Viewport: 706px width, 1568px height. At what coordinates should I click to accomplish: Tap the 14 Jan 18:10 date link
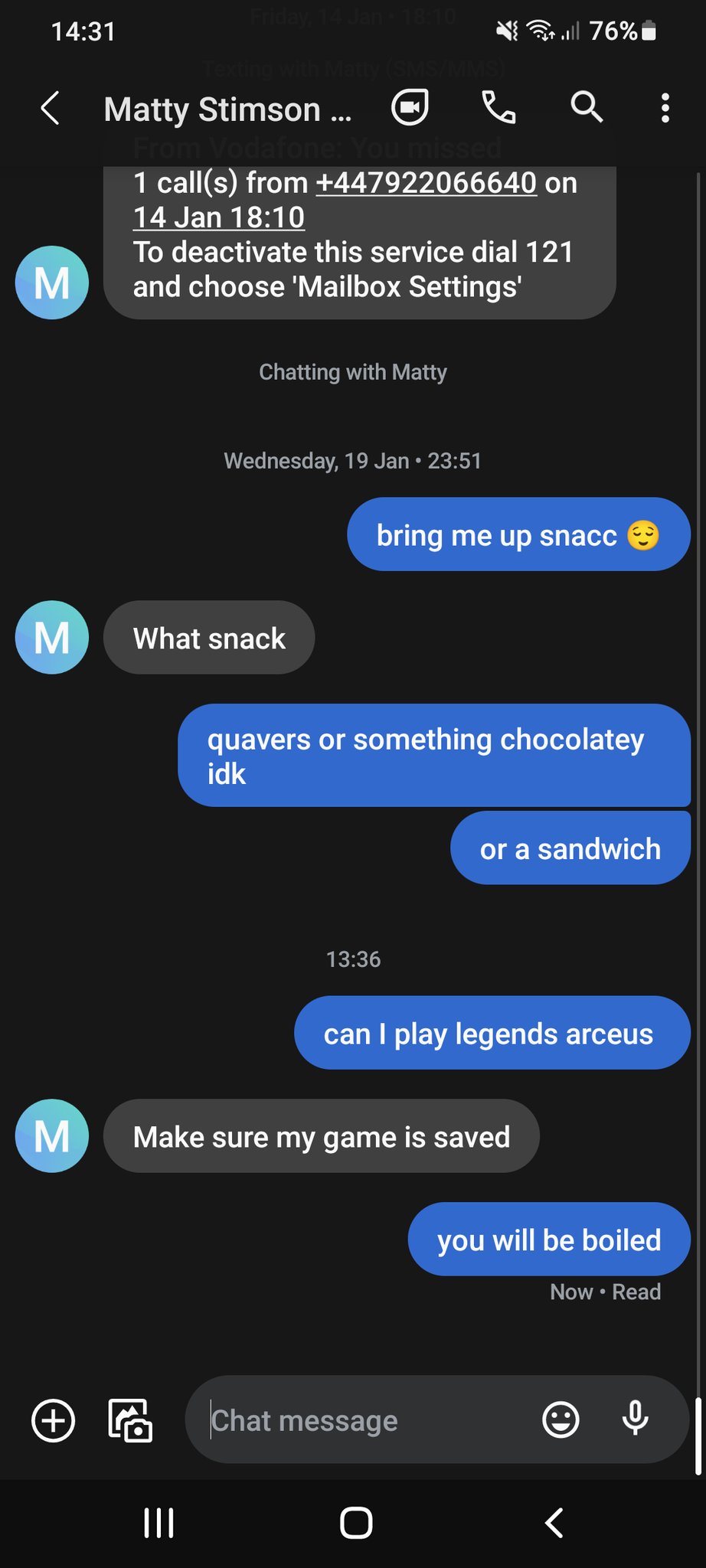click(x=219, y=217)
